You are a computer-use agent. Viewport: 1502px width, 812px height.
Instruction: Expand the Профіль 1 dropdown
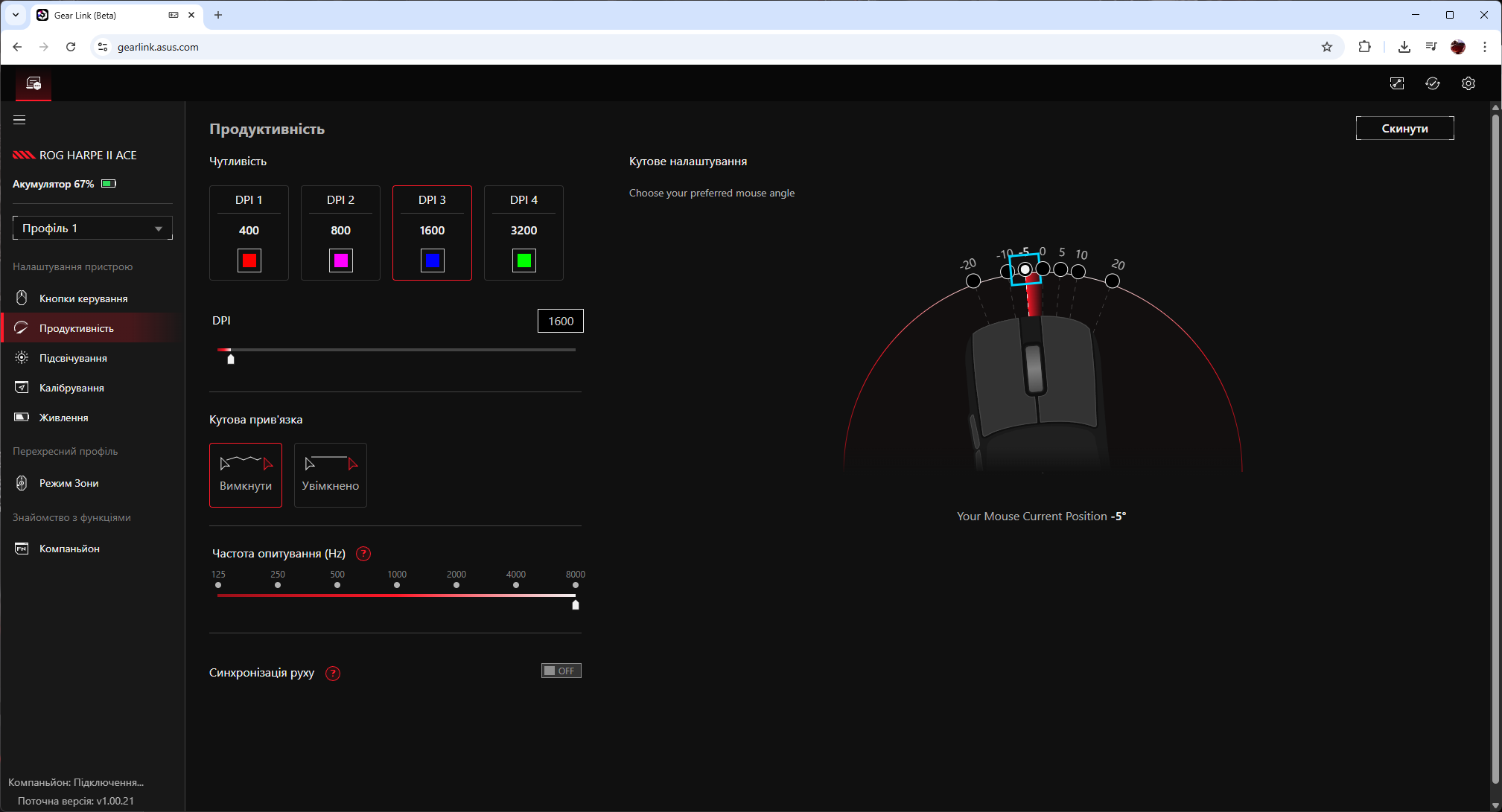(x=92, y=228)
